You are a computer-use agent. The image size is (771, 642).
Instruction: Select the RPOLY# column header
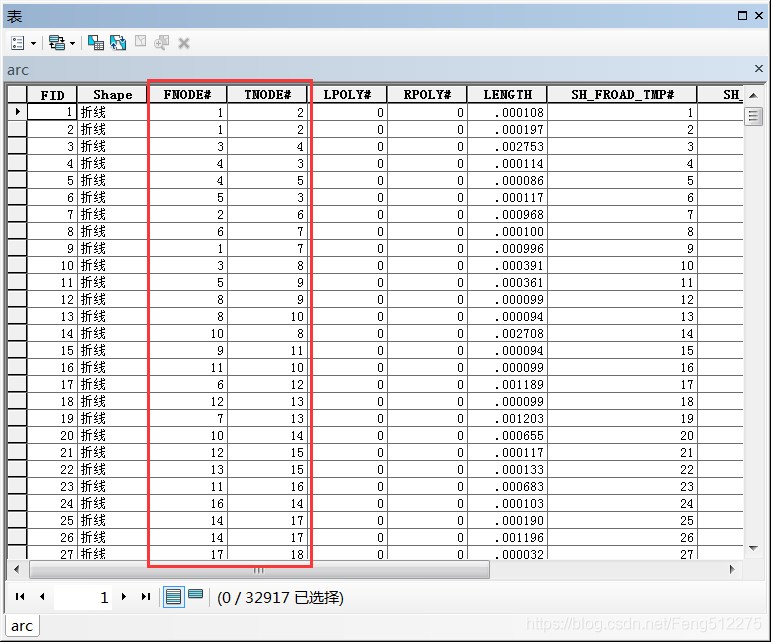click(427, 95)
